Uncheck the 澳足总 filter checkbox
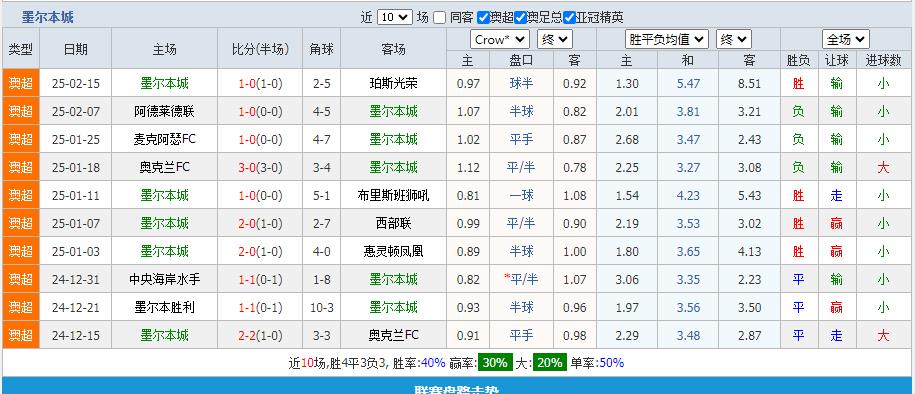The image size is (915, 394). 521,18
